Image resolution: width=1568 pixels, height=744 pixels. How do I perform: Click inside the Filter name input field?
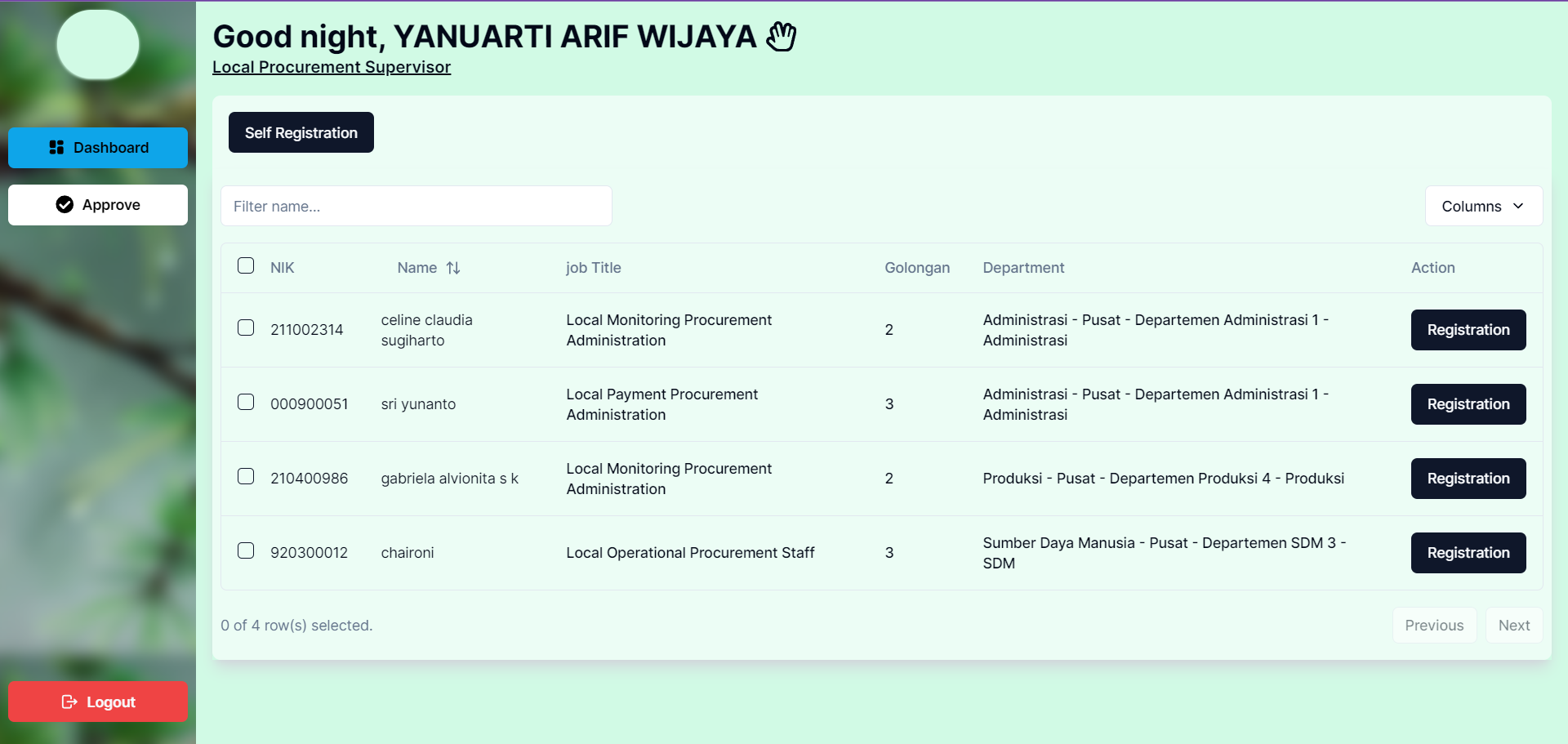click(416, 206)
